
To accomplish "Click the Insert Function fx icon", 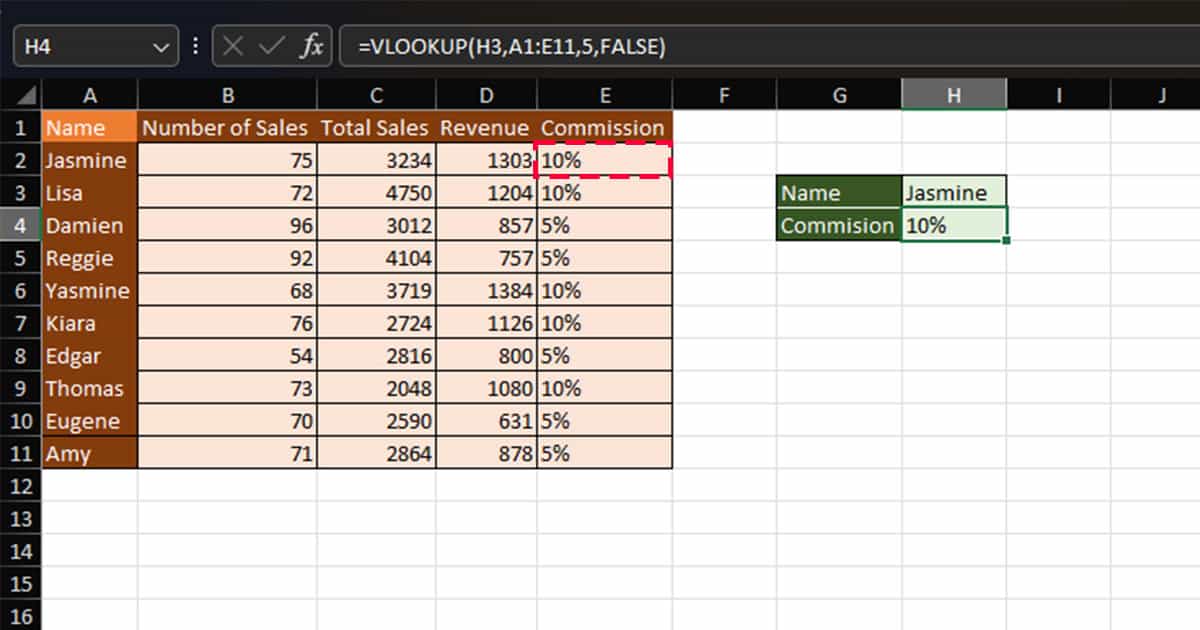I will (311, 46).
